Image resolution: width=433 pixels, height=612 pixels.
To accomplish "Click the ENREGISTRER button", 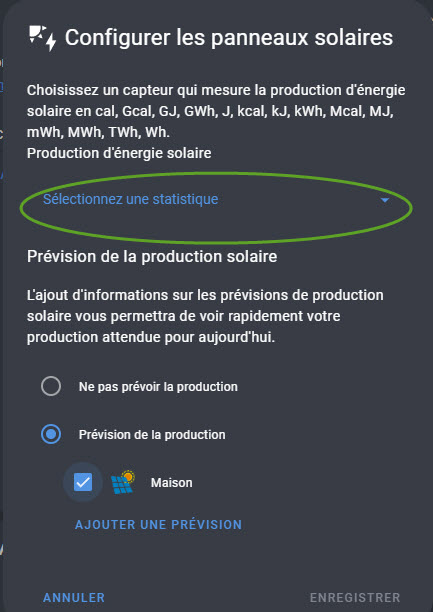I will (x=355, y=598).
